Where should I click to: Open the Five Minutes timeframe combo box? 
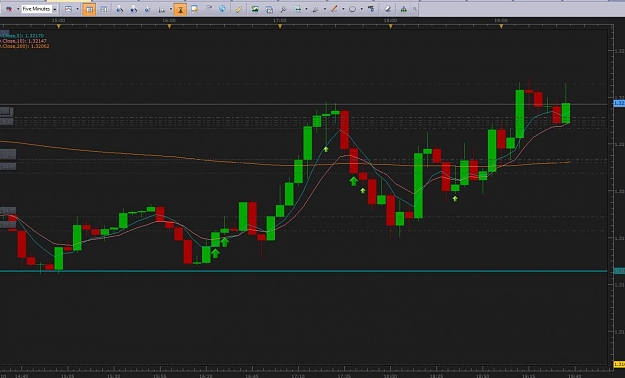[x=39, y=9]
